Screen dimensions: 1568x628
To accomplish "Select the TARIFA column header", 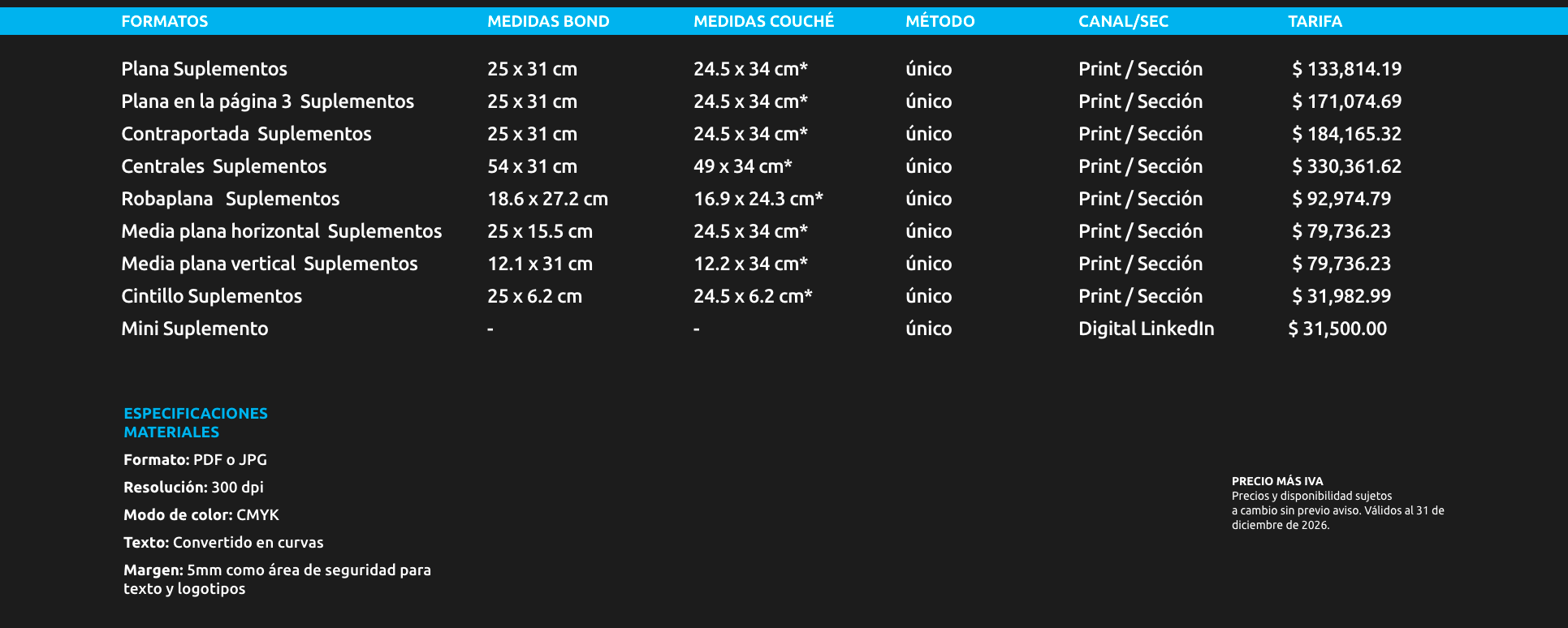I will pos(1315,21).
